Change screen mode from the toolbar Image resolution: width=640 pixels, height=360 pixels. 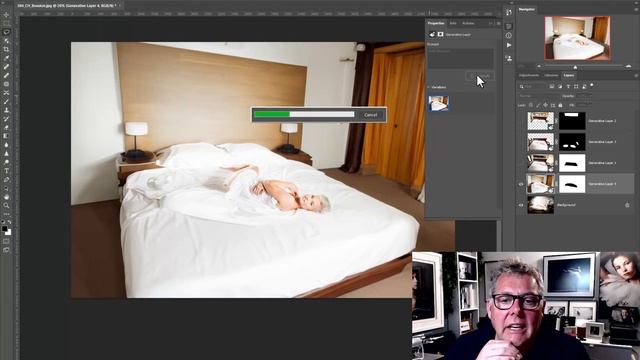[x=6, y=250]
